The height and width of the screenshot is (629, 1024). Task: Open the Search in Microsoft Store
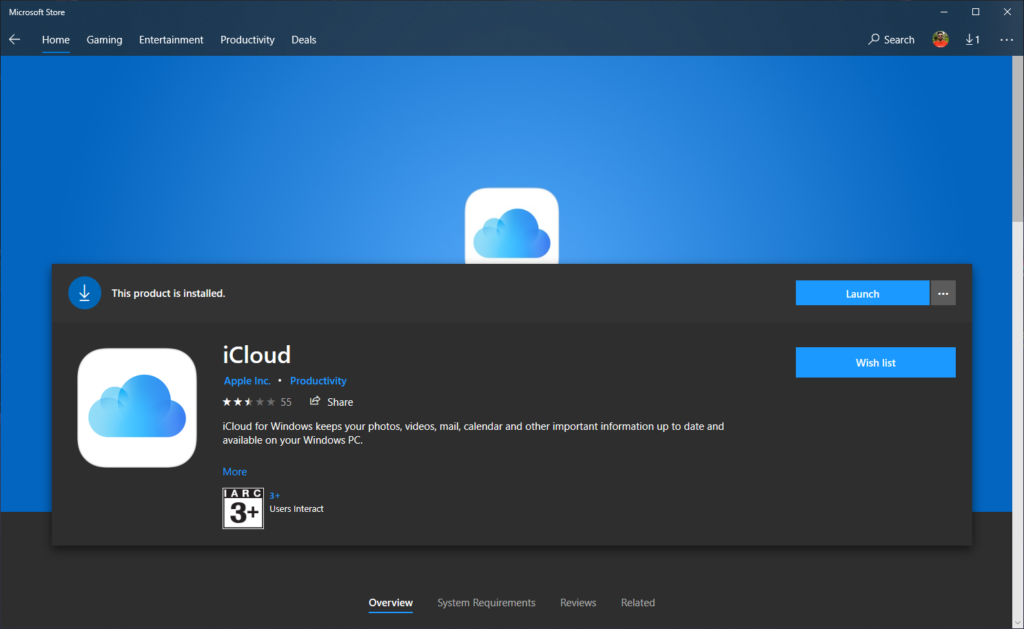[x=890, y=39]
